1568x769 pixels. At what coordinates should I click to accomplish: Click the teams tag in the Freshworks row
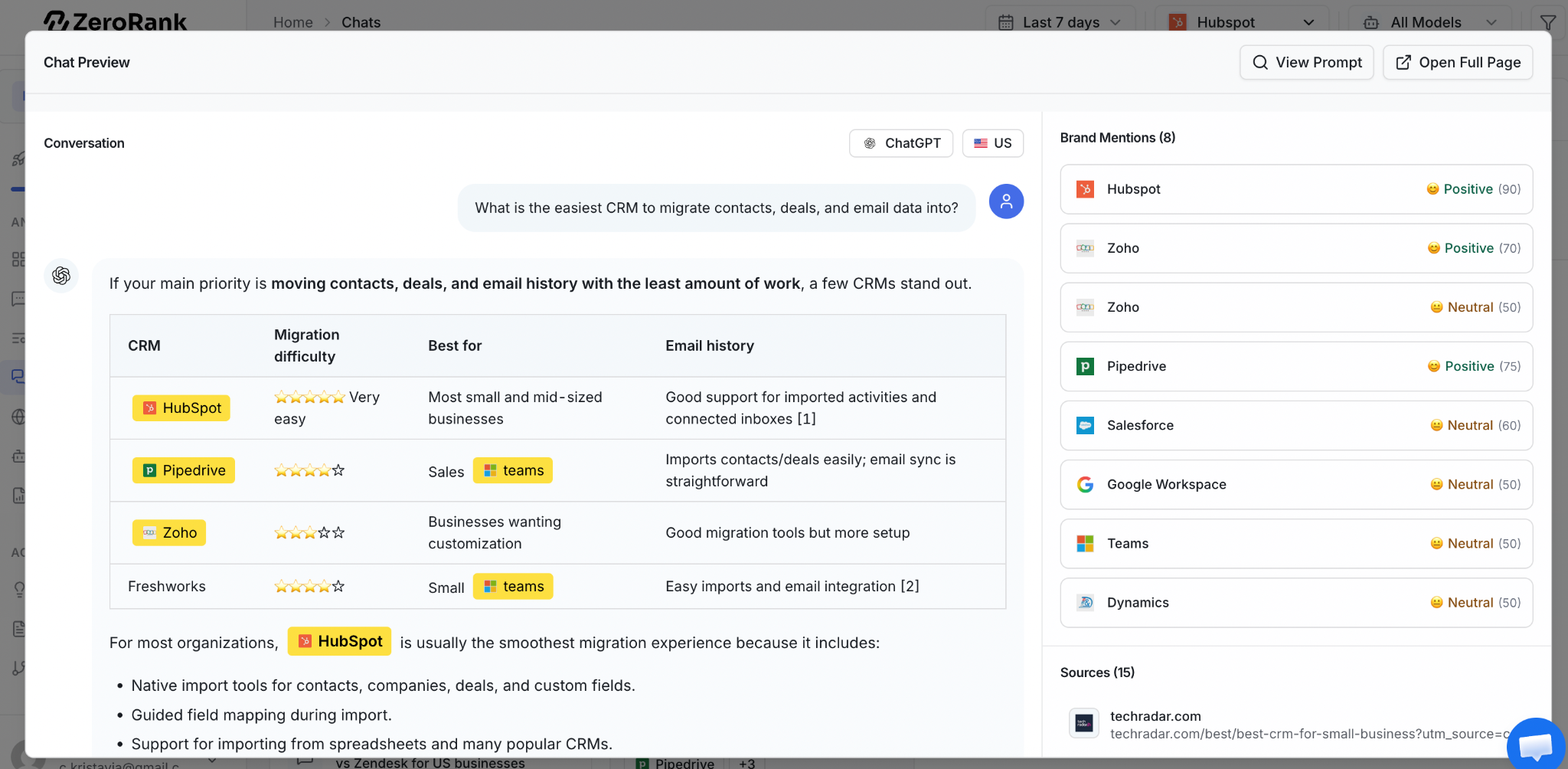513,587
